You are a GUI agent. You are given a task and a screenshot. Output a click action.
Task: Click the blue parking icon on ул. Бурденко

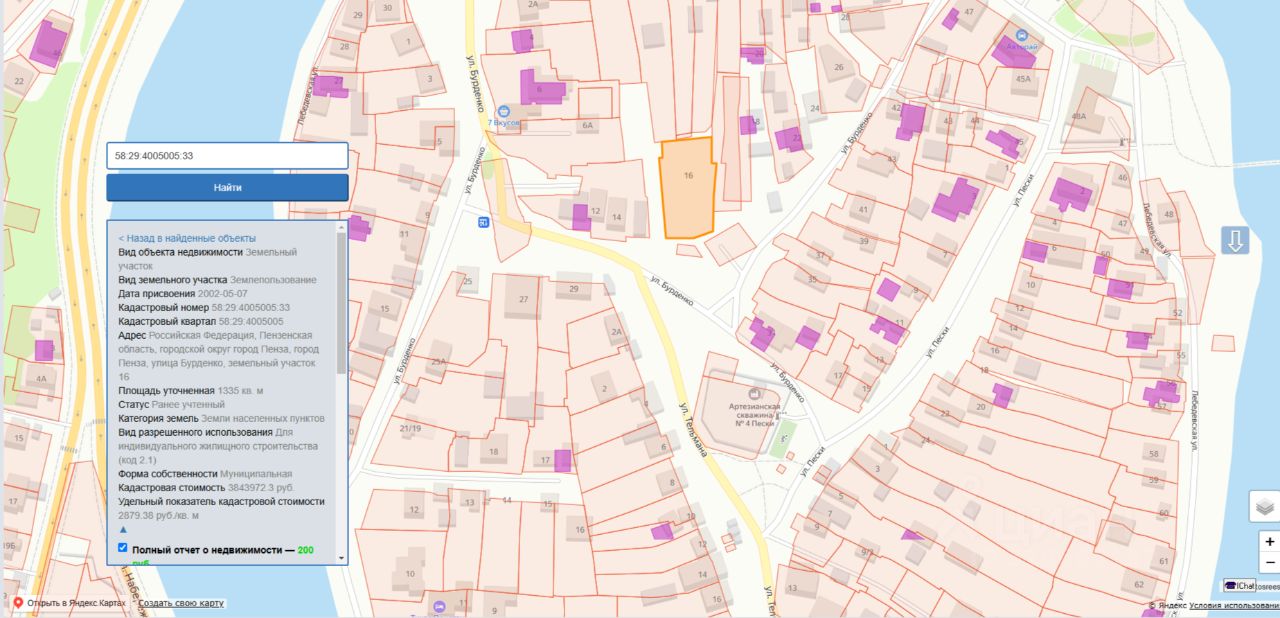[x=484, y=221]
